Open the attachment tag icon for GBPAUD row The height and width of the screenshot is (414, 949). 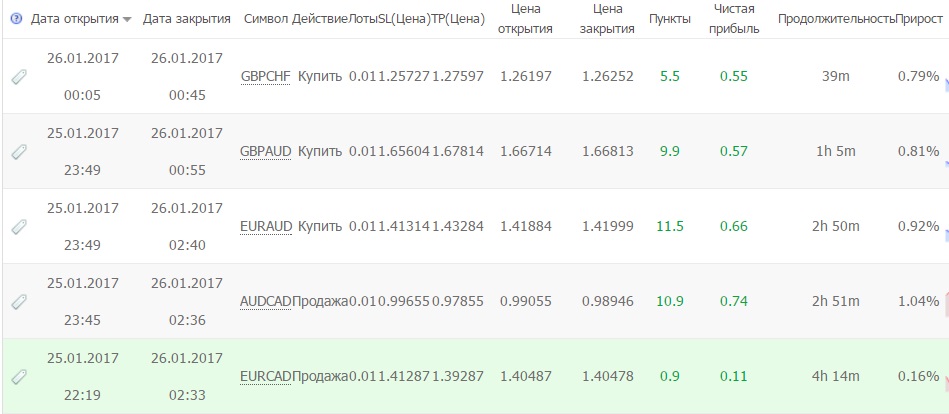pos(19,151)
